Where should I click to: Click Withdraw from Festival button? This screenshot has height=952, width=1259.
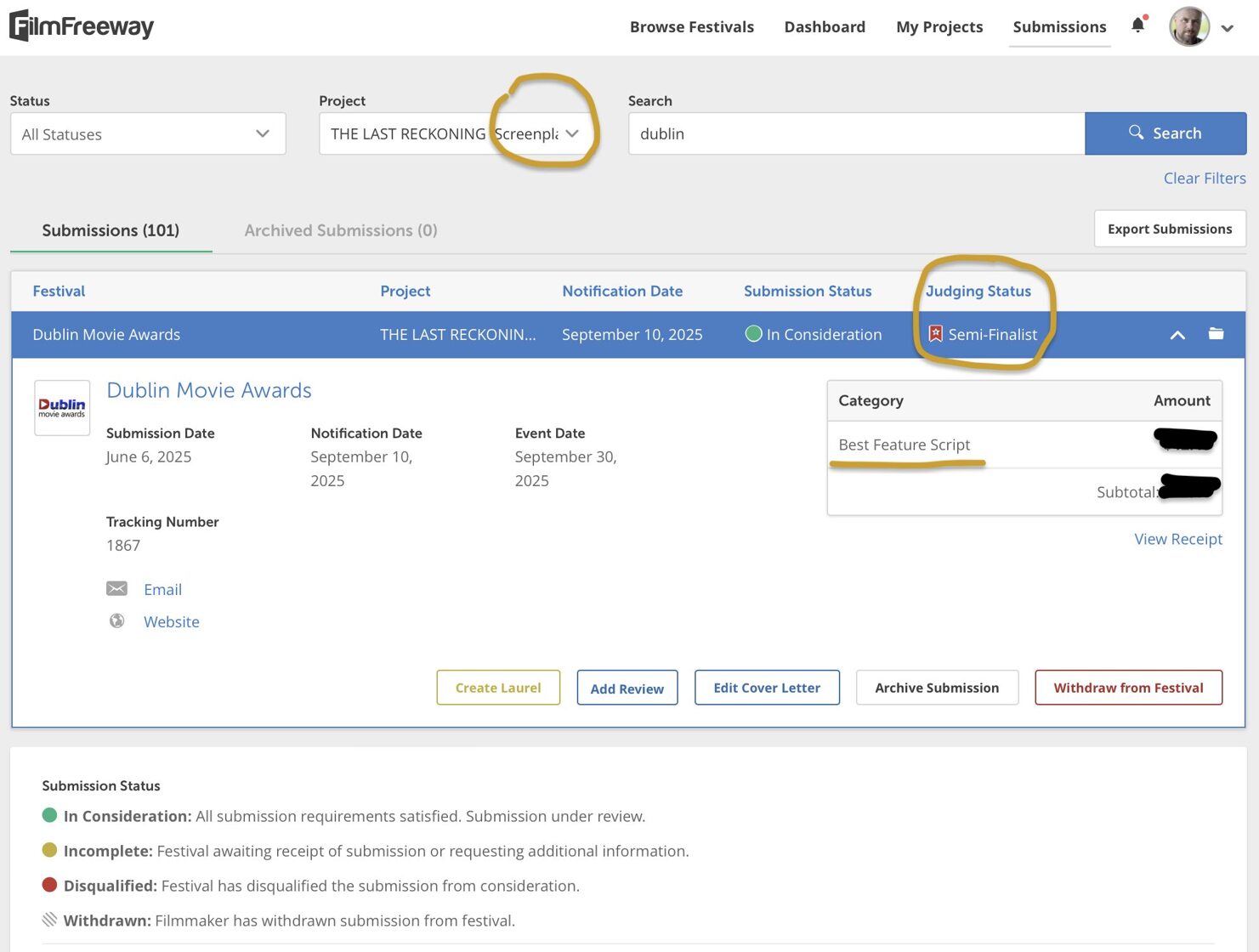1128,688
